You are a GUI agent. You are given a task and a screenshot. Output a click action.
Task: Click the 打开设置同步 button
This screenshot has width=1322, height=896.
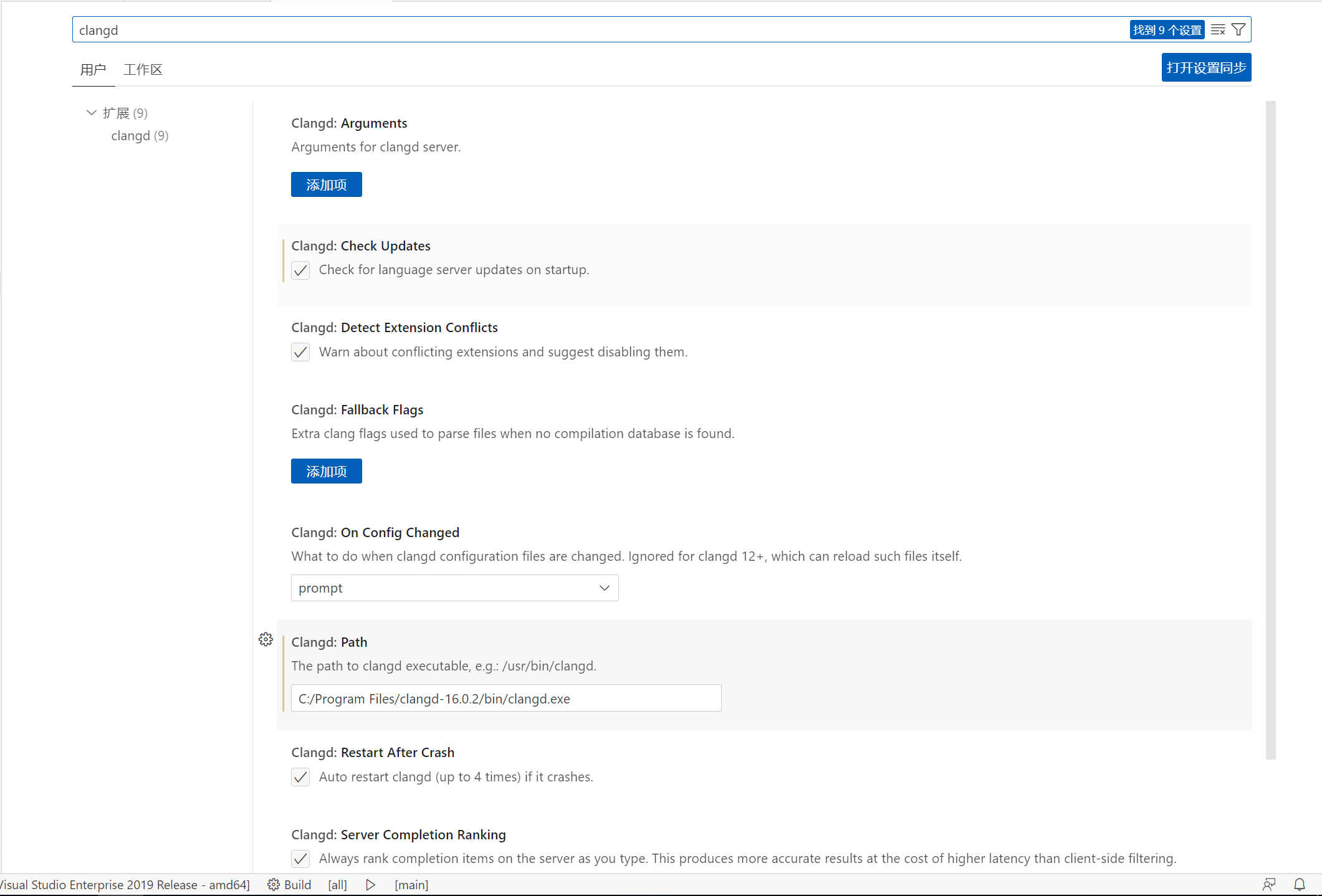pos(1205,67)
